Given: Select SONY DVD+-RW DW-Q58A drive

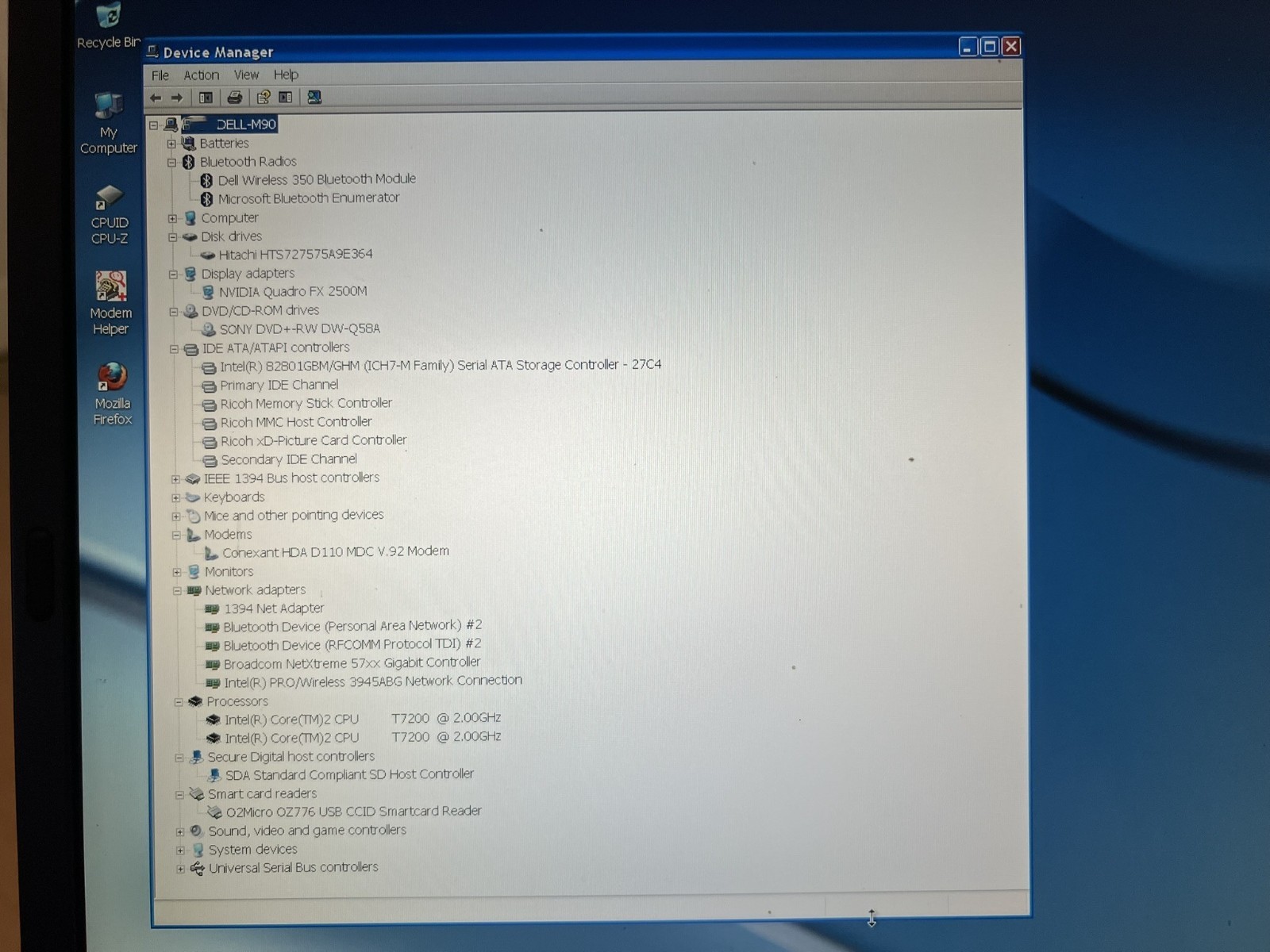Looking at the screenshot, I should [x=299, y=328].
